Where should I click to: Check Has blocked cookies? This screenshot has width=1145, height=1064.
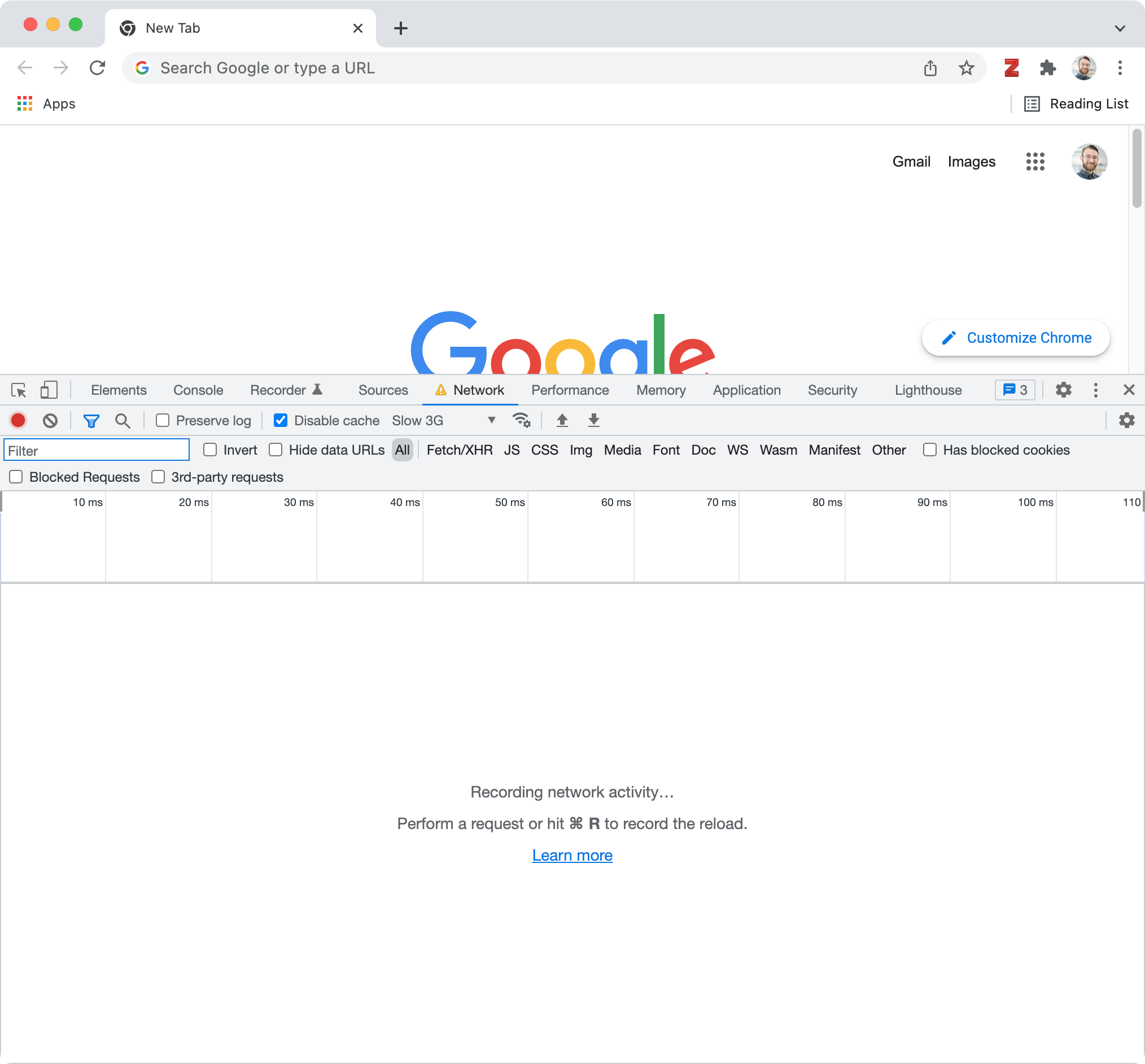930,450
